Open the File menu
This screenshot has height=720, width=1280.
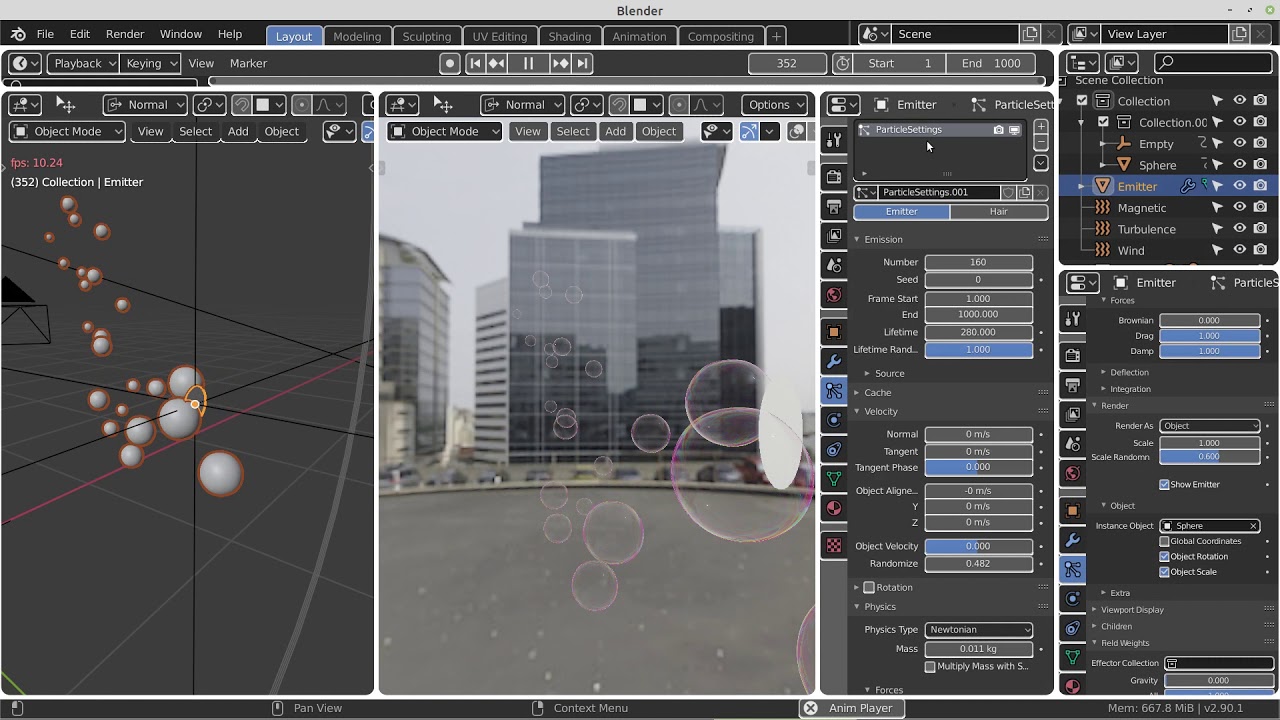[45, 34]
